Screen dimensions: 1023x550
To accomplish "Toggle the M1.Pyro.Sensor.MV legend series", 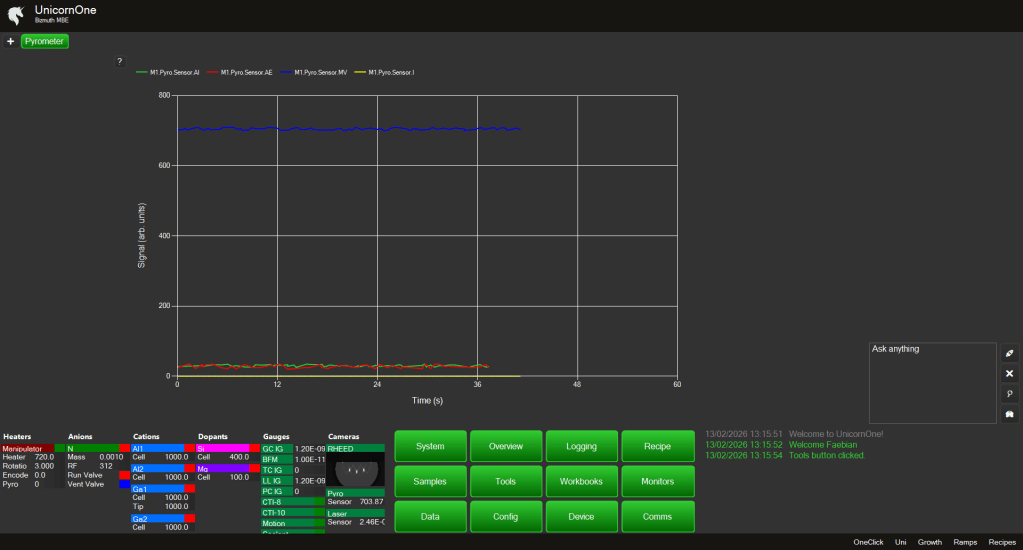I will 320,72.
